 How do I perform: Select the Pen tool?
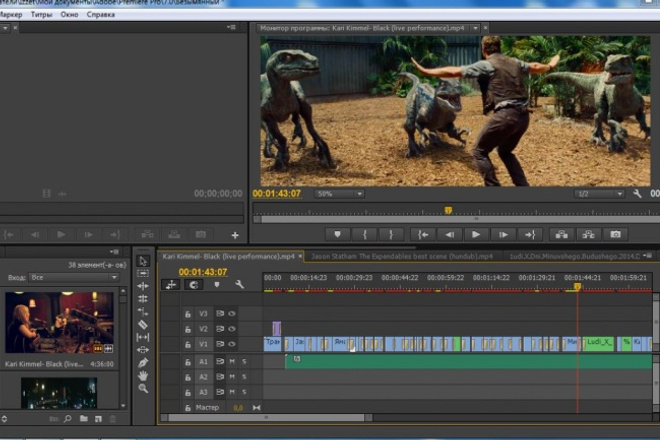(x=143, y=363)
